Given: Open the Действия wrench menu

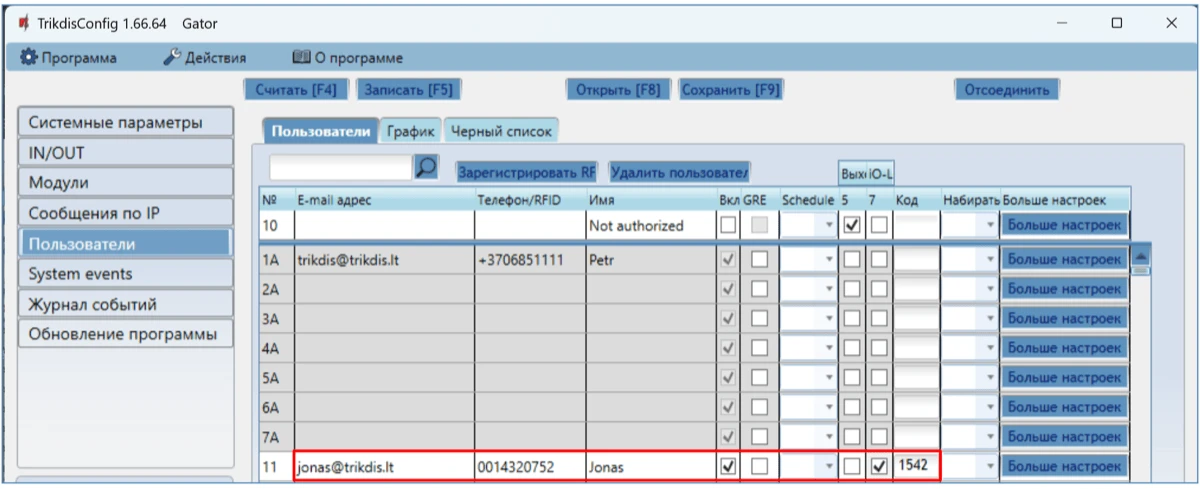Looking at the screenshot, I should pos(204,58).
